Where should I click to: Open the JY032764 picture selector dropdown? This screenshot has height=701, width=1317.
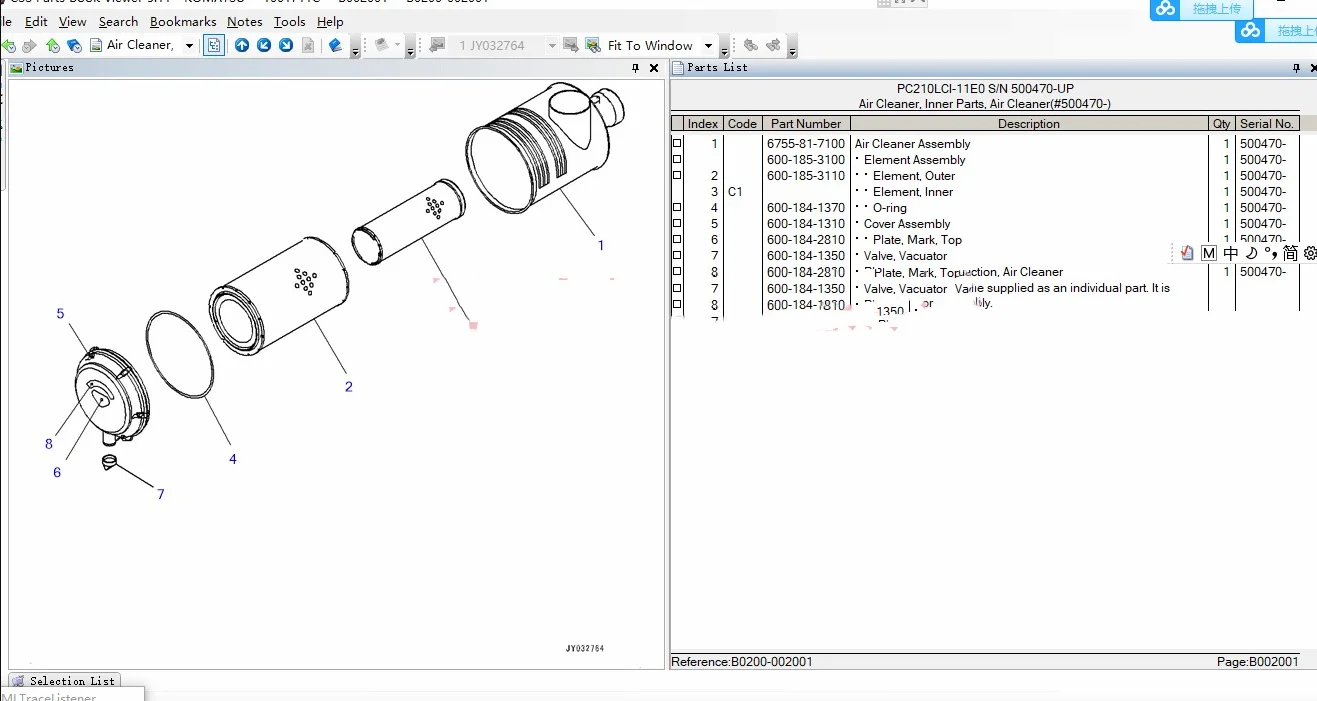pos(551,45)
